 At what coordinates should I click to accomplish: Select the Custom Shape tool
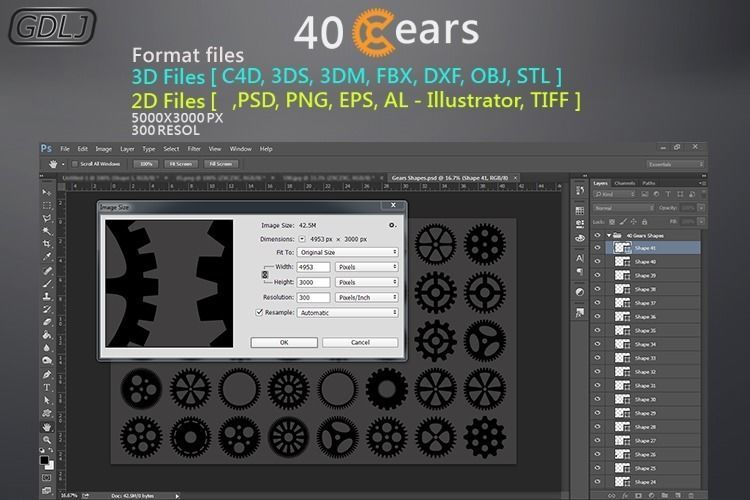point(47,413)
